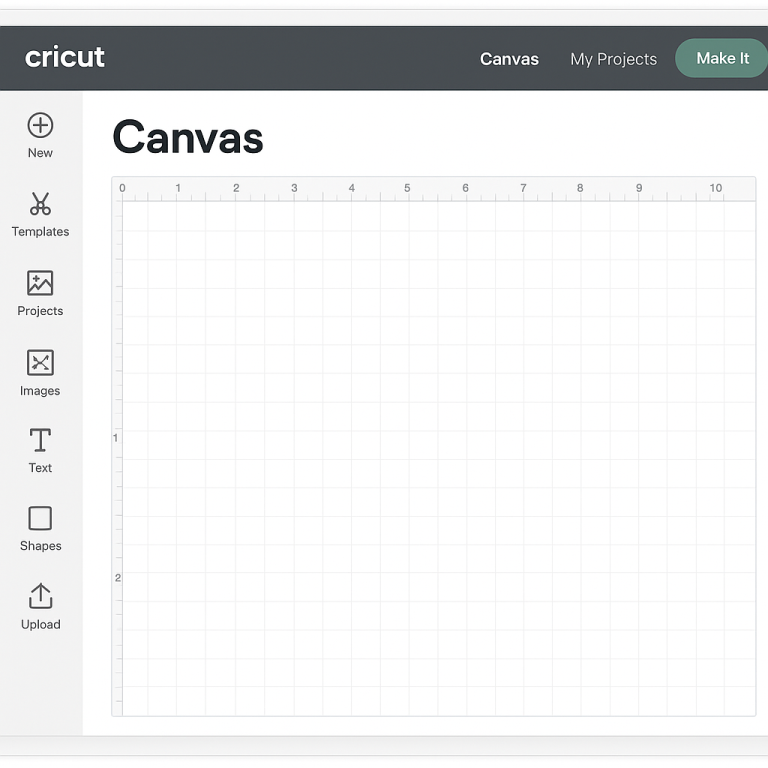This screenshot has height=768, width=768.
Task: Click the Canvas page heading
Action: pyautogui.click(x=188, y=137)
